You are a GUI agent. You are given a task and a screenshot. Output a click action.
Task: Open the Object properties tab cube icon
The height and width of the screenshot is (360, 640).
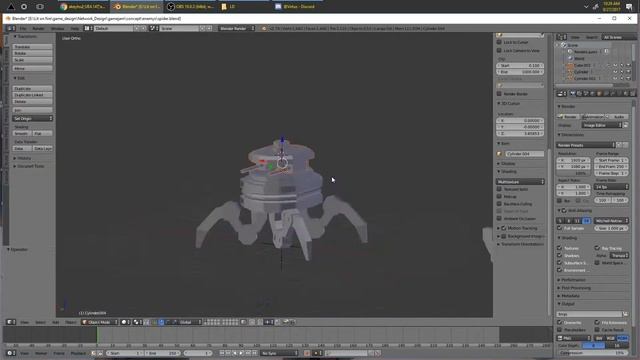[599, 94]
